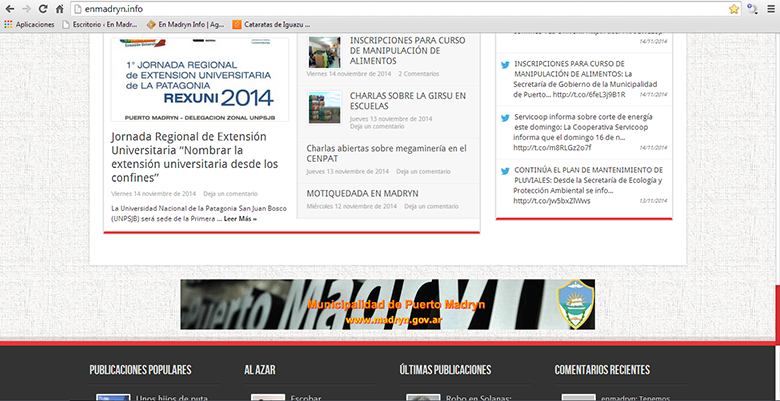Open the Aplicaciones apps shortcut
The height and width of the screenshot is (401, 780).
click(x=28, y=24)
